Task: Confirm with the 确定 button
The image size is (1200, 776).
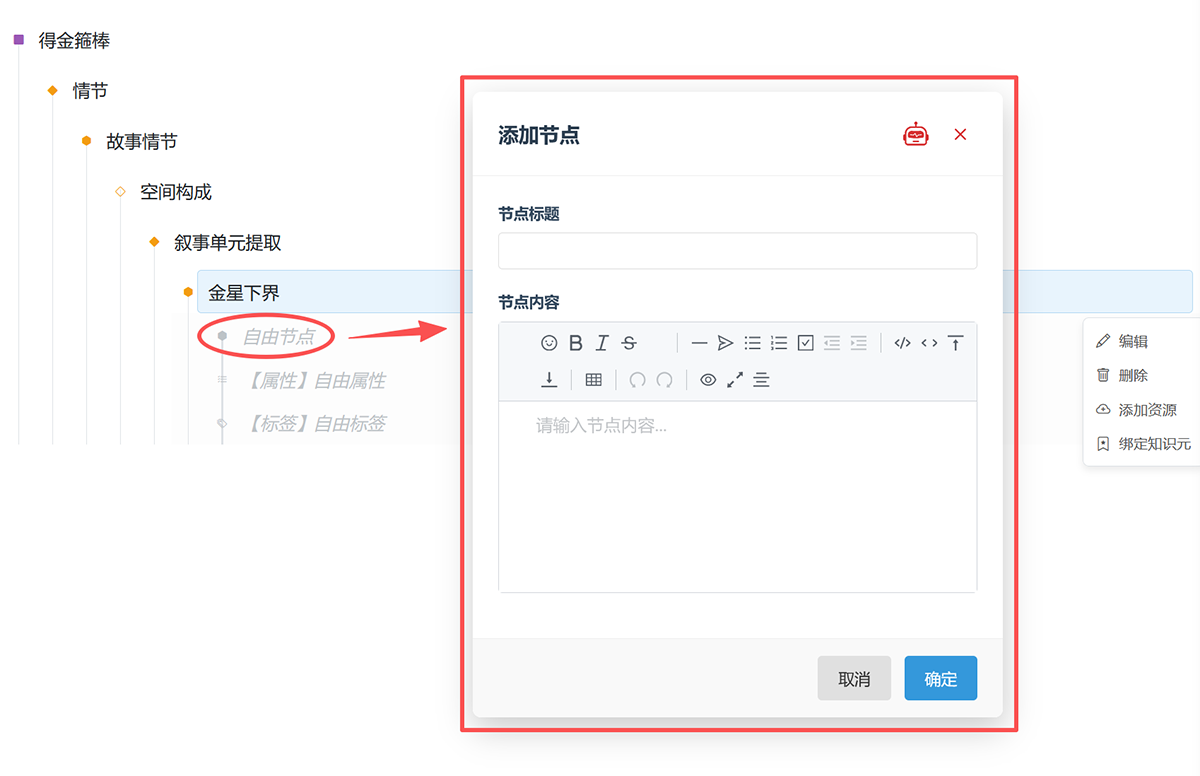Action: 941,678
